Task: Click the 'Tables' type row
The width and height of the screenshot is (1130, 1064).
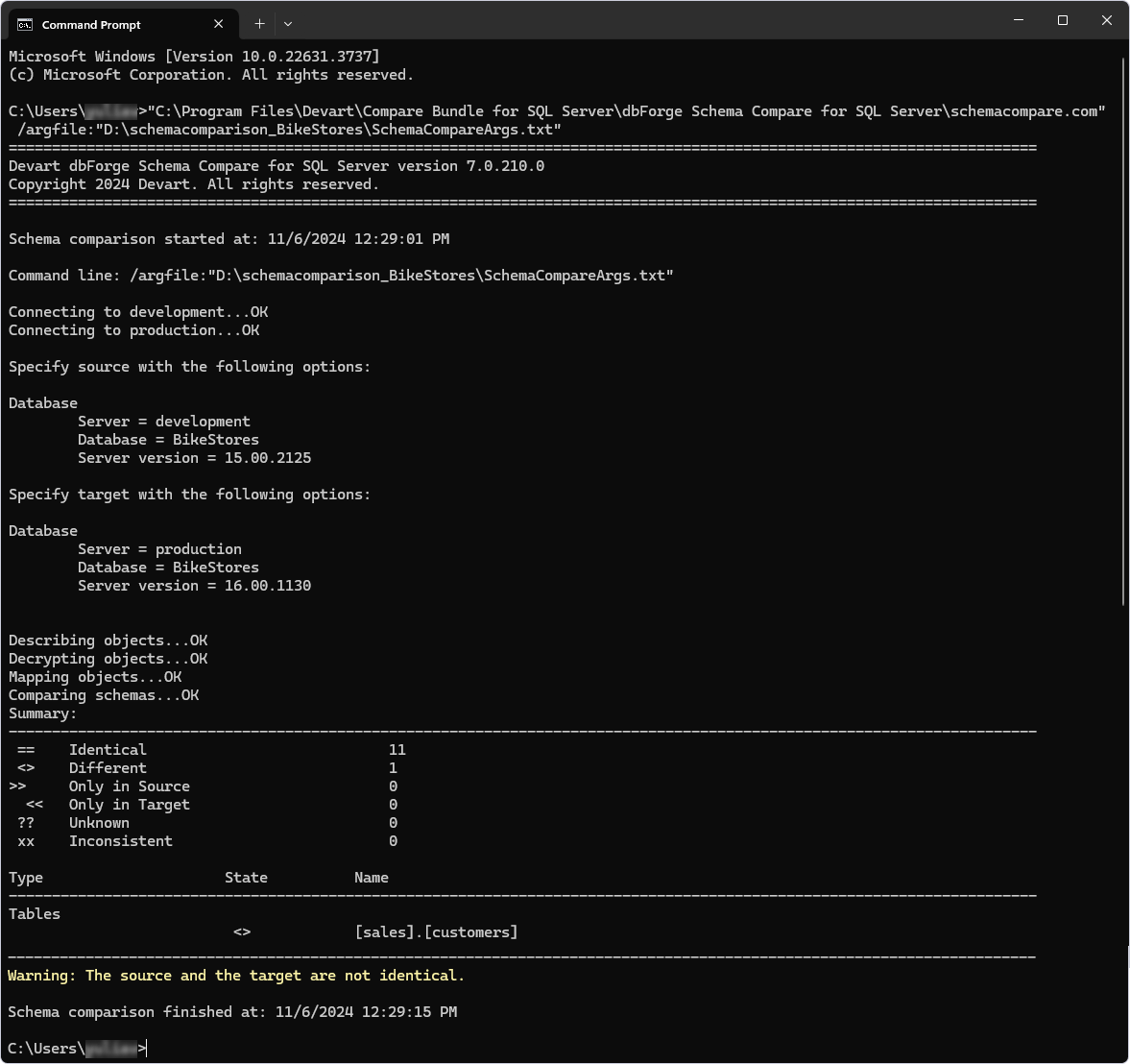Action: [x=34, y=914]
